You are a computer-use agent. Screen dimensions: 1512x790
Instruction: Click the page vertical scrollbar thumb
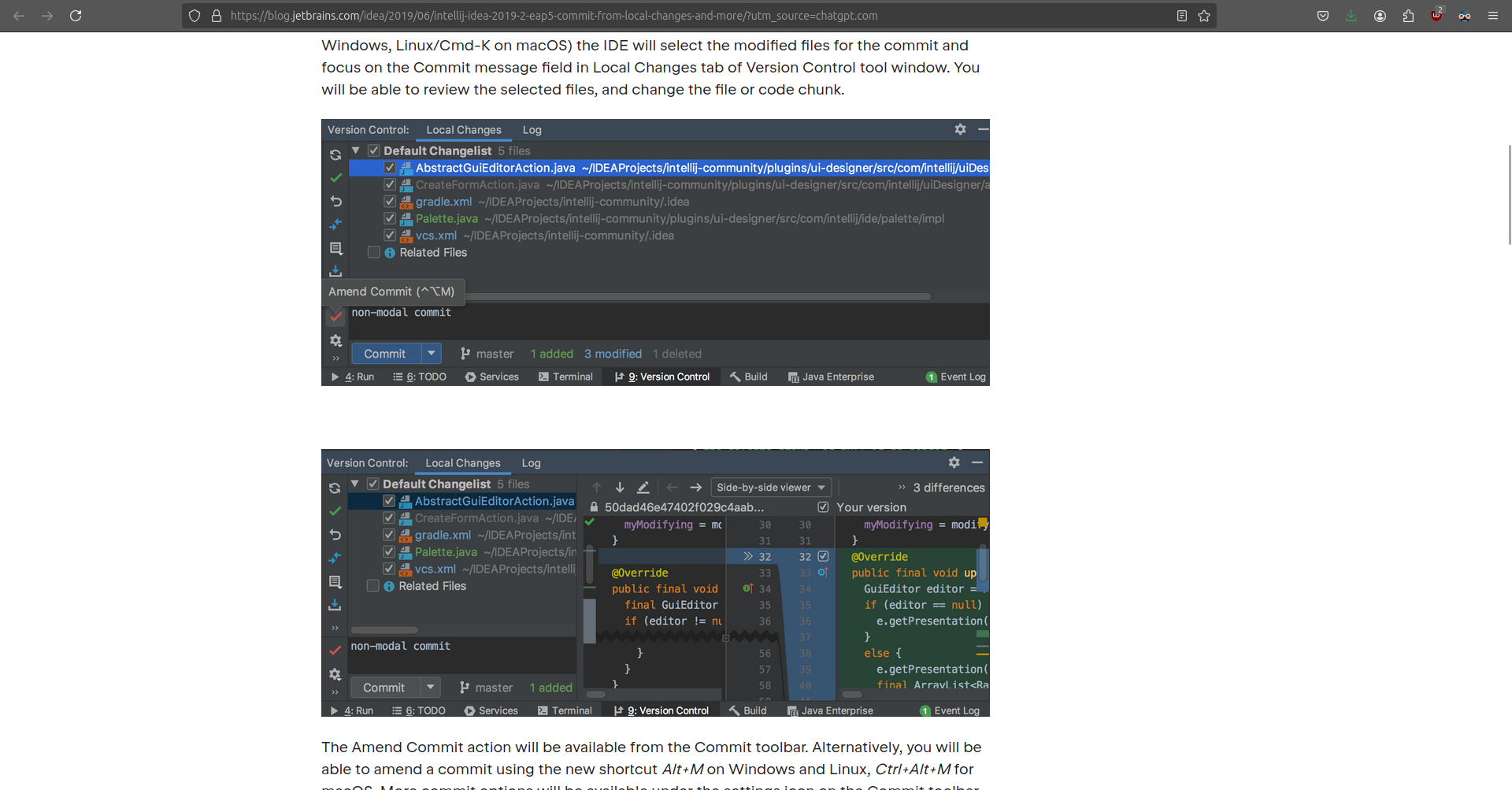1509,195
